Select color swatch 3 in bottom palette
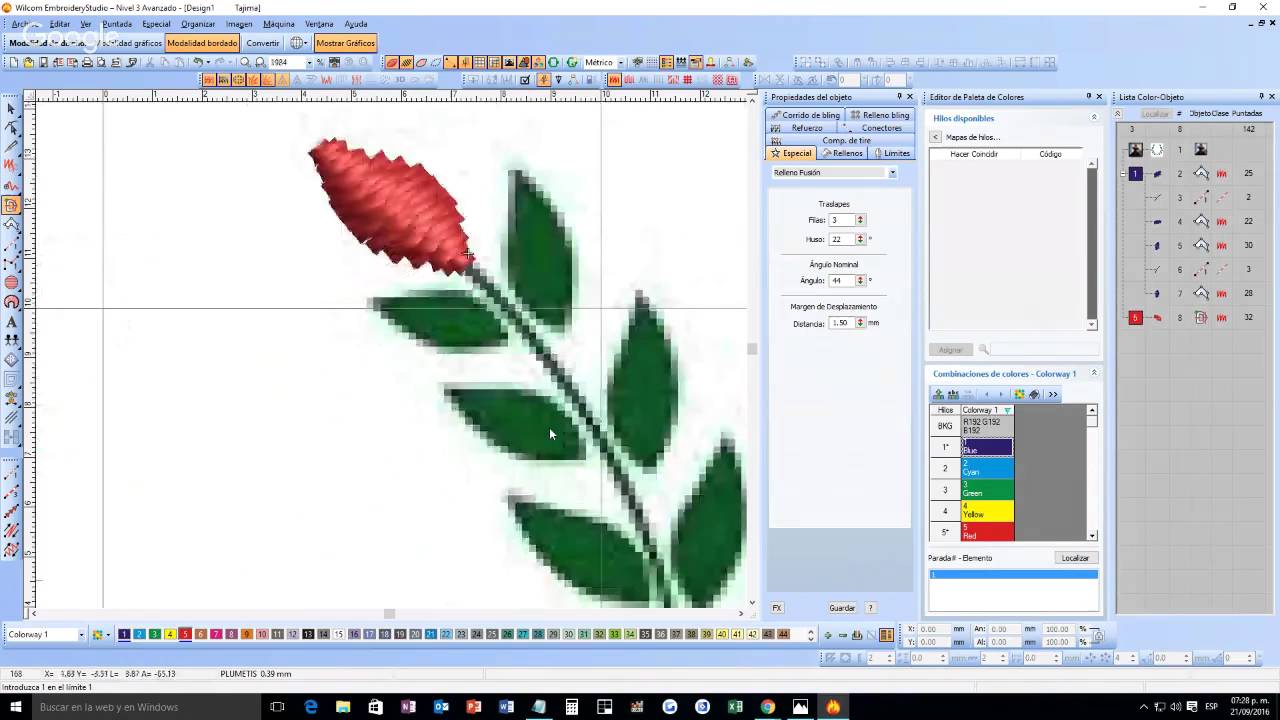The height and width of the screenshot is (720, 1280). (154, 635)
